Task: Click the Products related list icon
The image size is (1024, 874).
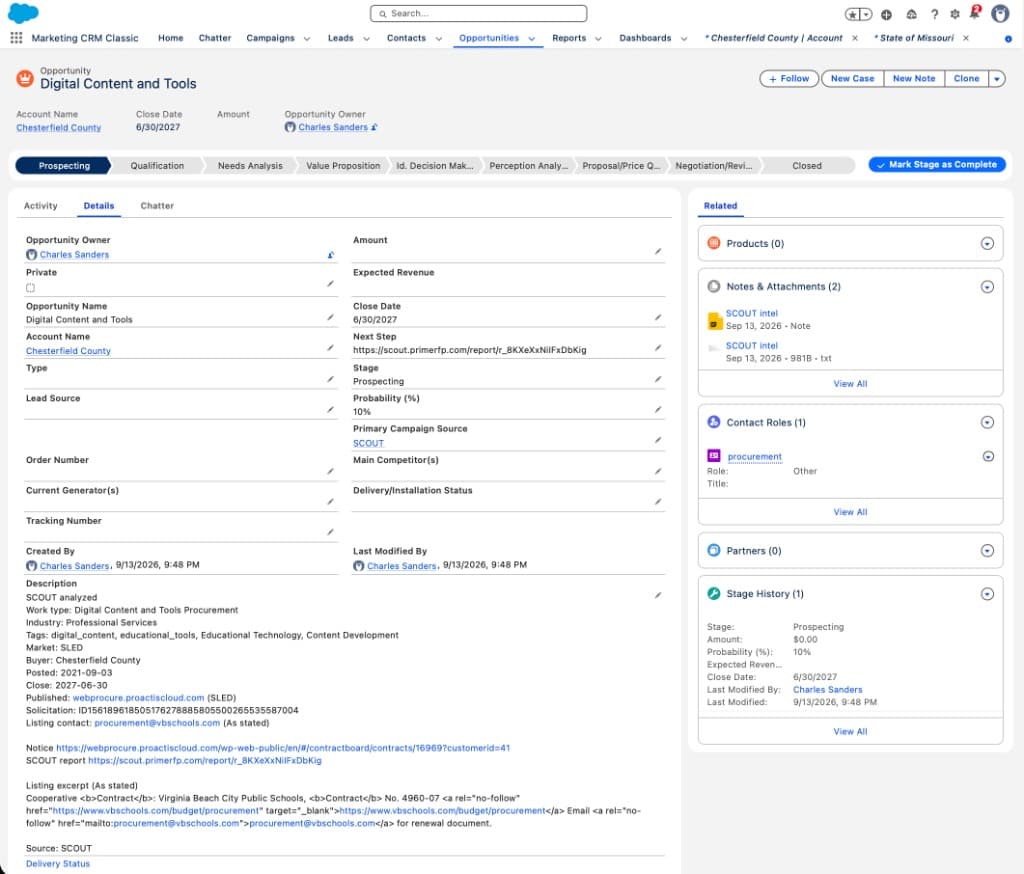Action: click(714, 243)
